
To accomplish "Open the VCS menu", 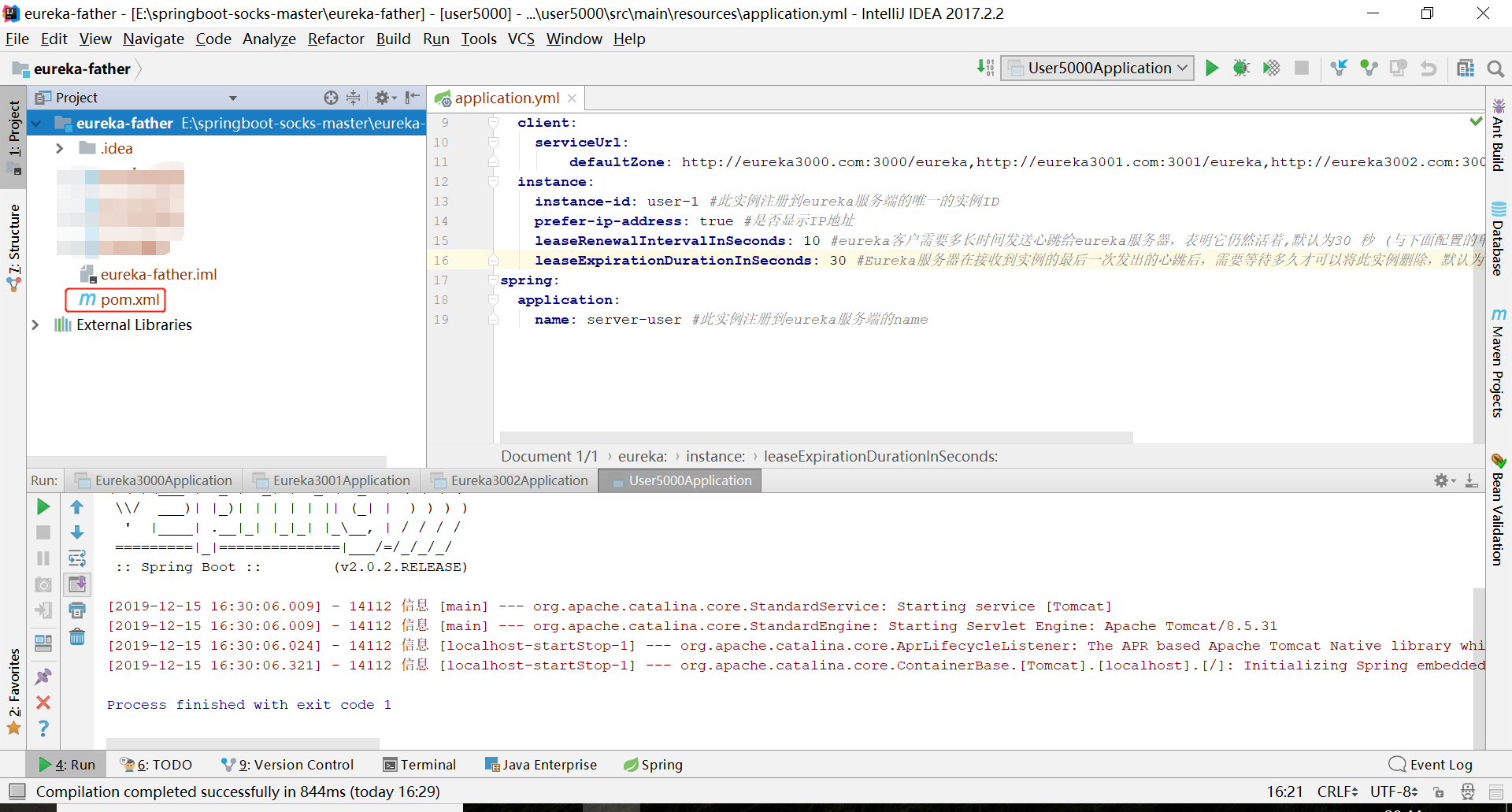I will (x=521, y=39).
